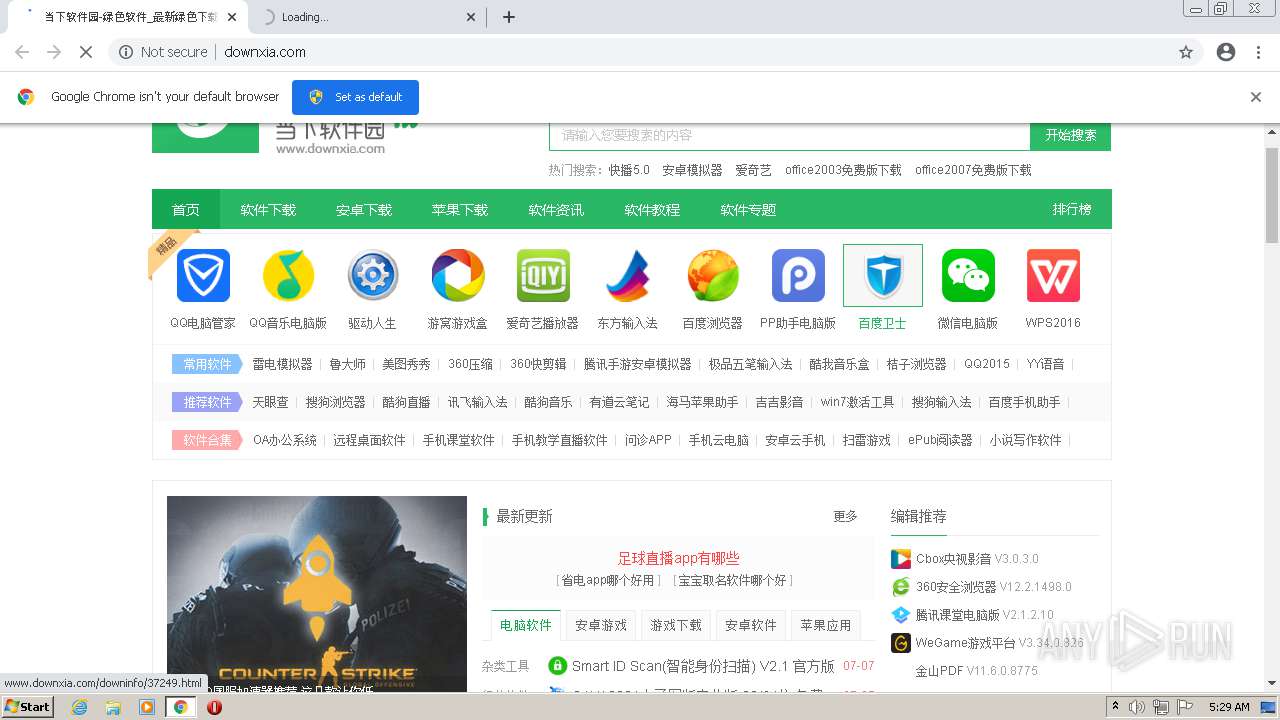
Task: Open the QQ电脑管家 app icon
Action: [203, 276]
